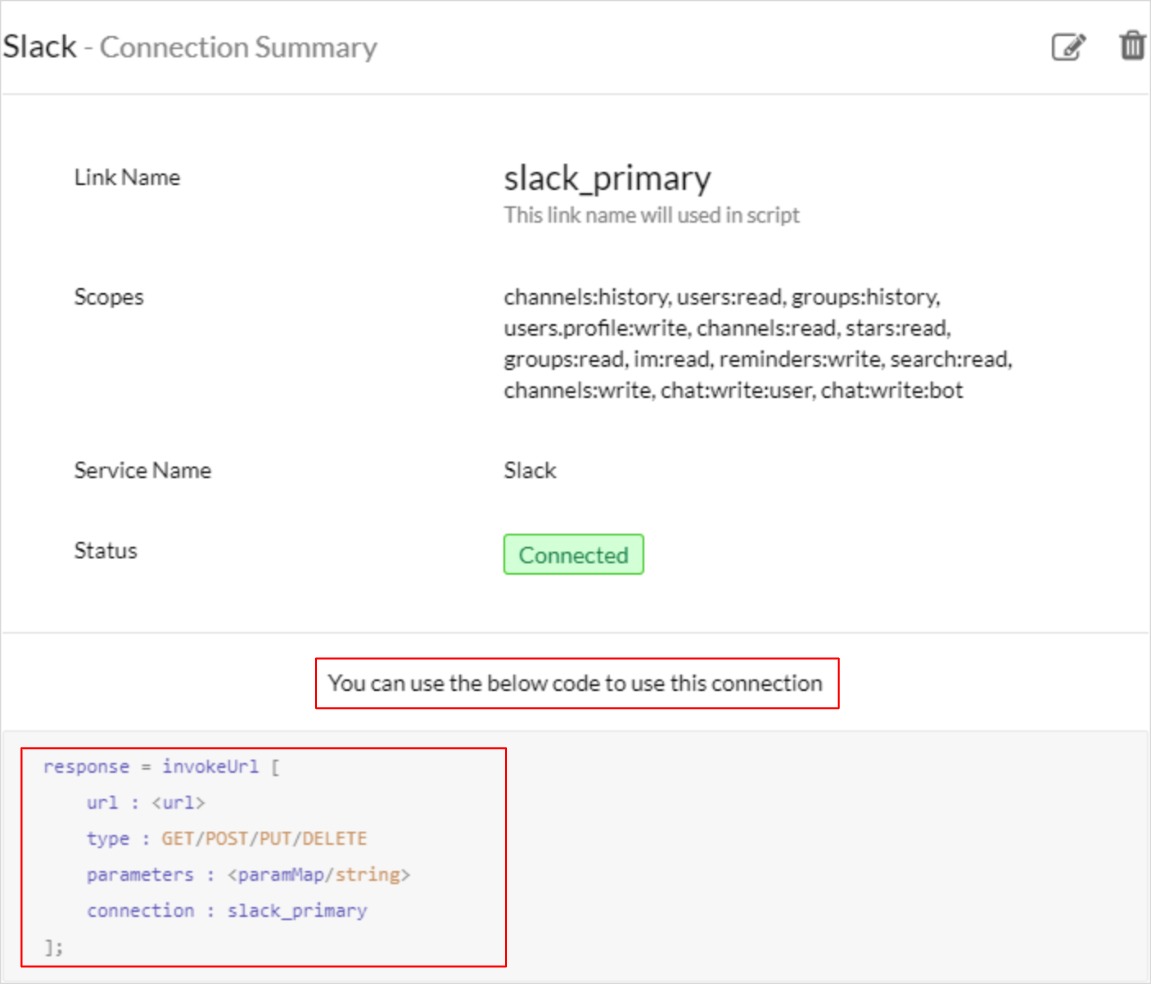The height and width of the screenshot is (984, 1151).
Task: Click the Service Name field label
Action: coord(142,470)
